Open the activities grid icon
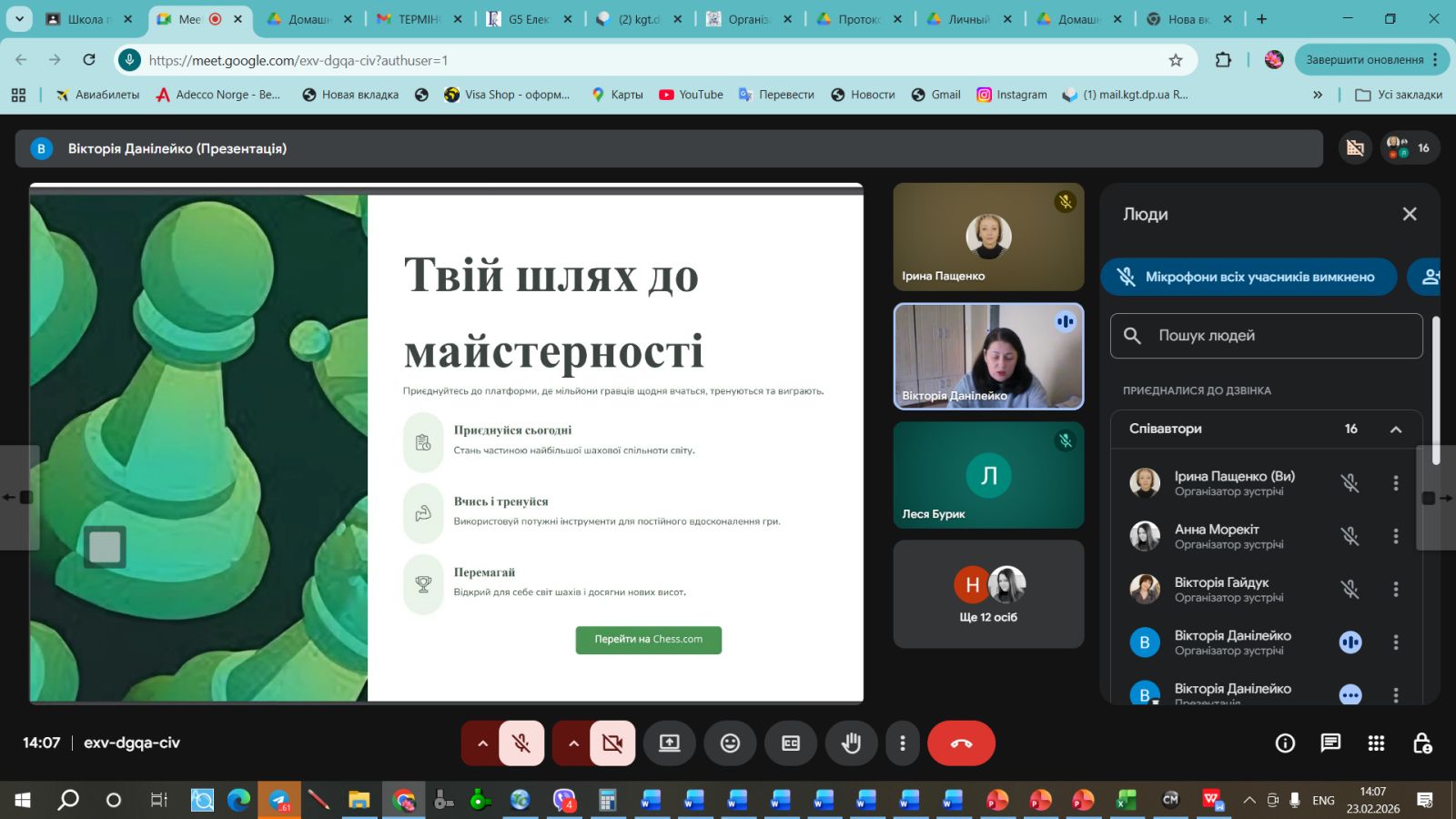1456x819 pixels. (x=1376, y=743)
